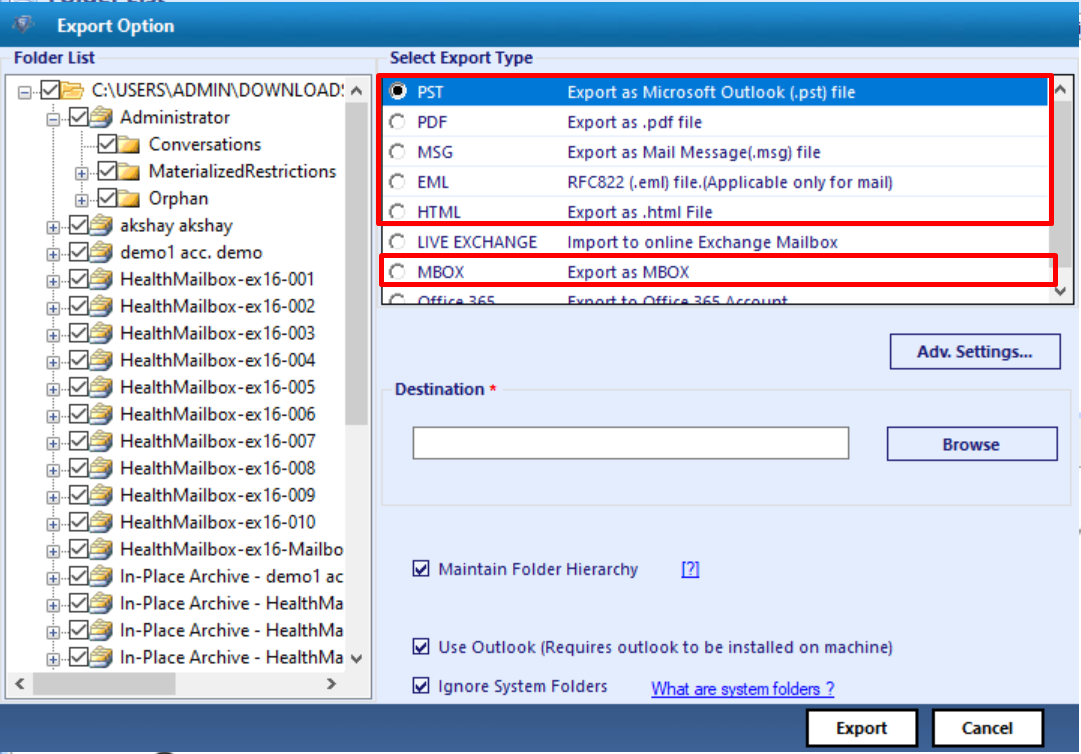Expand the demo1 acc. demo node
This screenshot has height=754, width=1081.
click(x=53, y=254)
